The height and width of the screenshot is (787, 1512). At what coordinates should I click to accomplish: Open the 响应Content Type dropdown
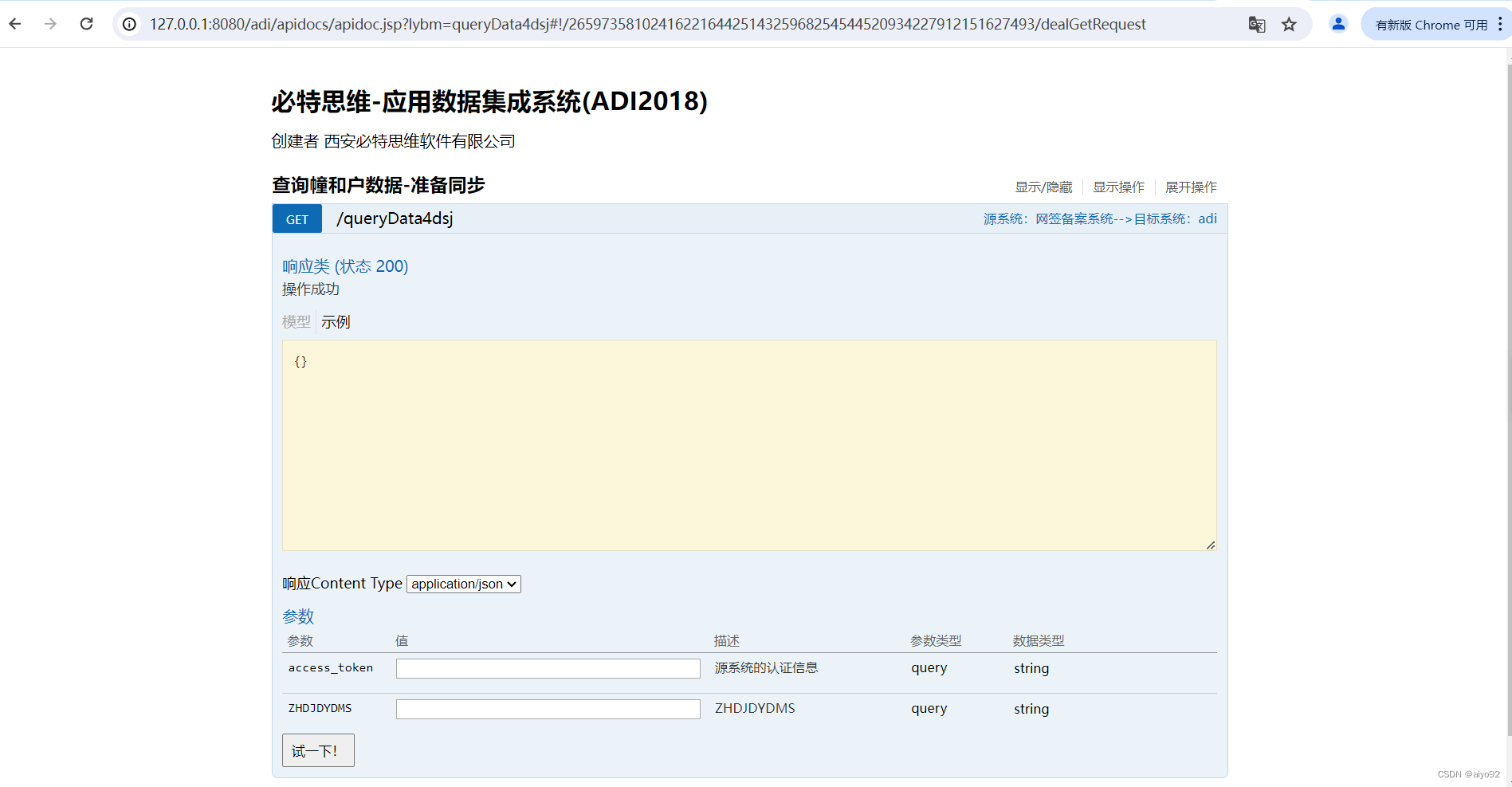(x=464, y=584)
